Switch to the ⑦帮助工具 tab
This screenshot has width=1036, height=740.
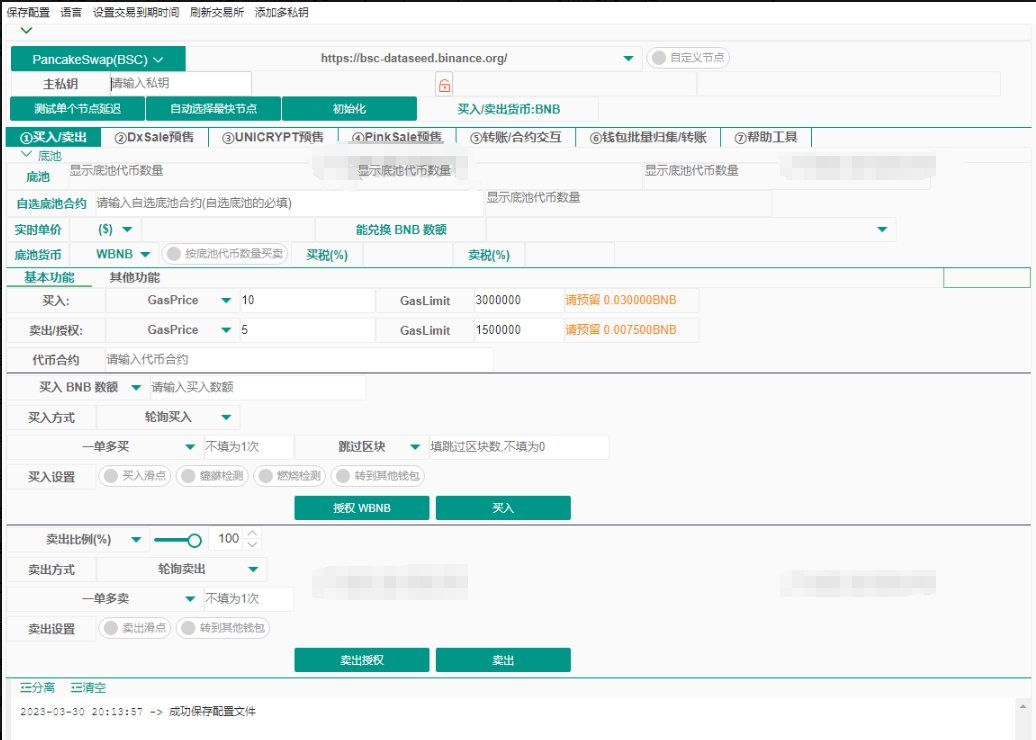coord(766,137)
